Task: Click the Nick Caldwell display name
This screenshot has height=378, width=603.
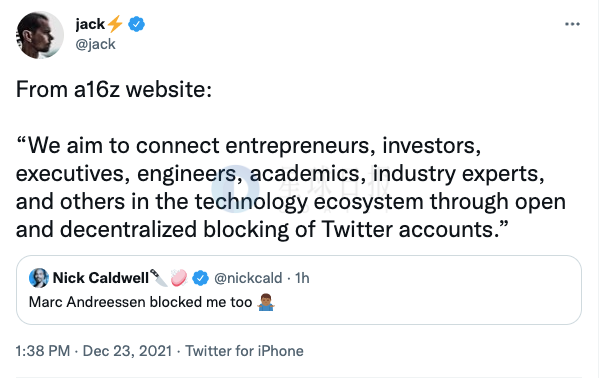Action: [x=100, y=278]
